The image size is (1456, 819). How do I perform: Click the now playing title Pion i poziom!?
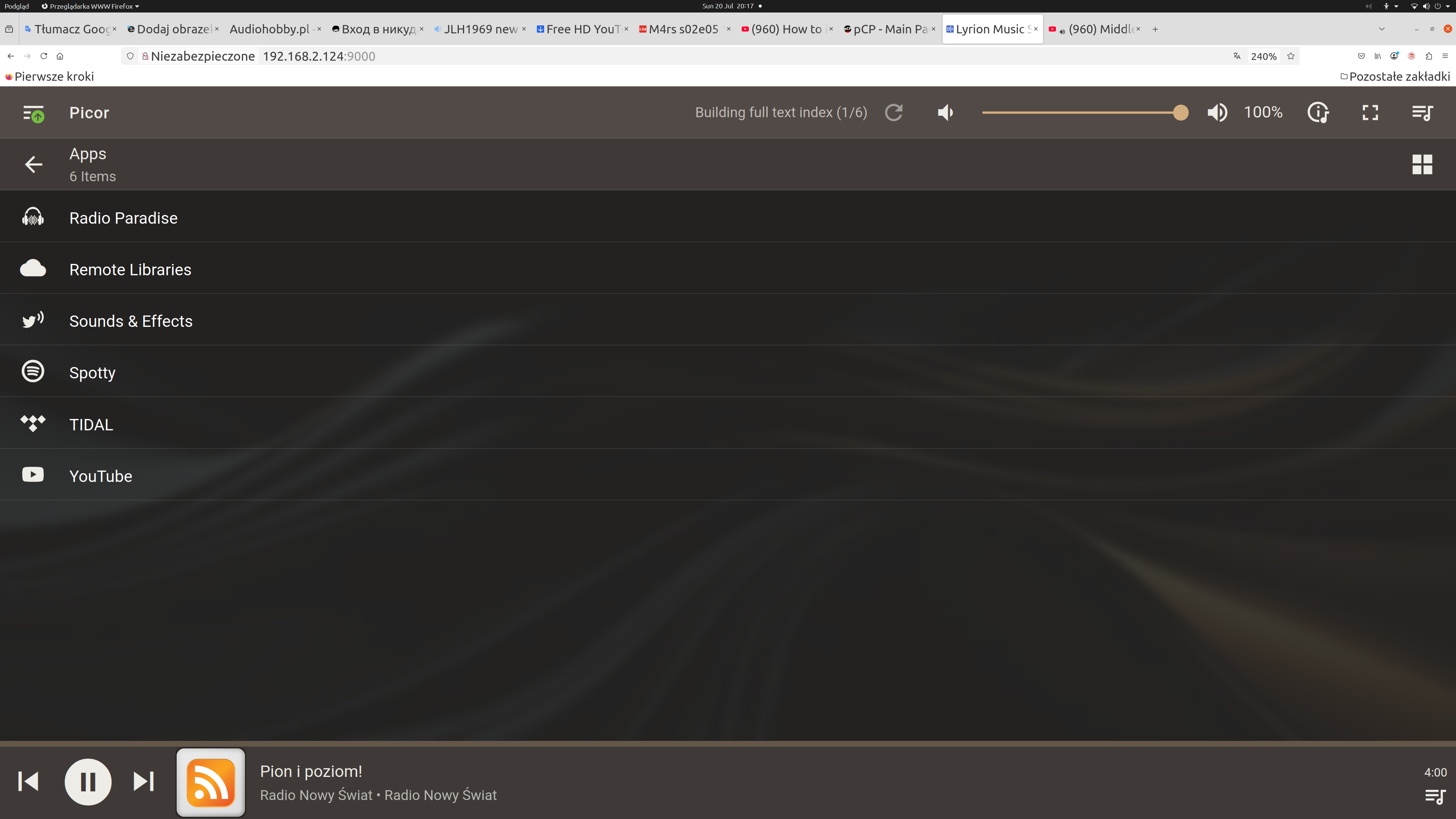point(311,772)
